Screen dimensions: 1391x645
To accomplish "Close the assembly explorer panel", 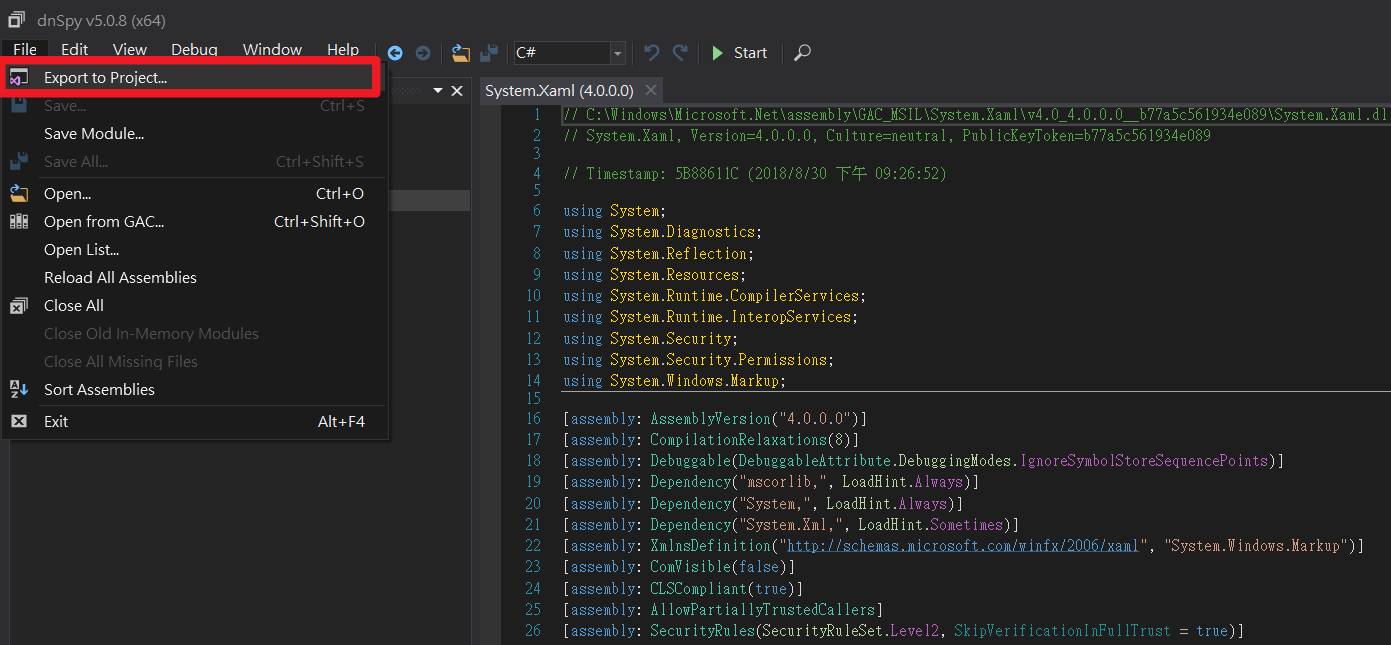I will pos(458,91).
